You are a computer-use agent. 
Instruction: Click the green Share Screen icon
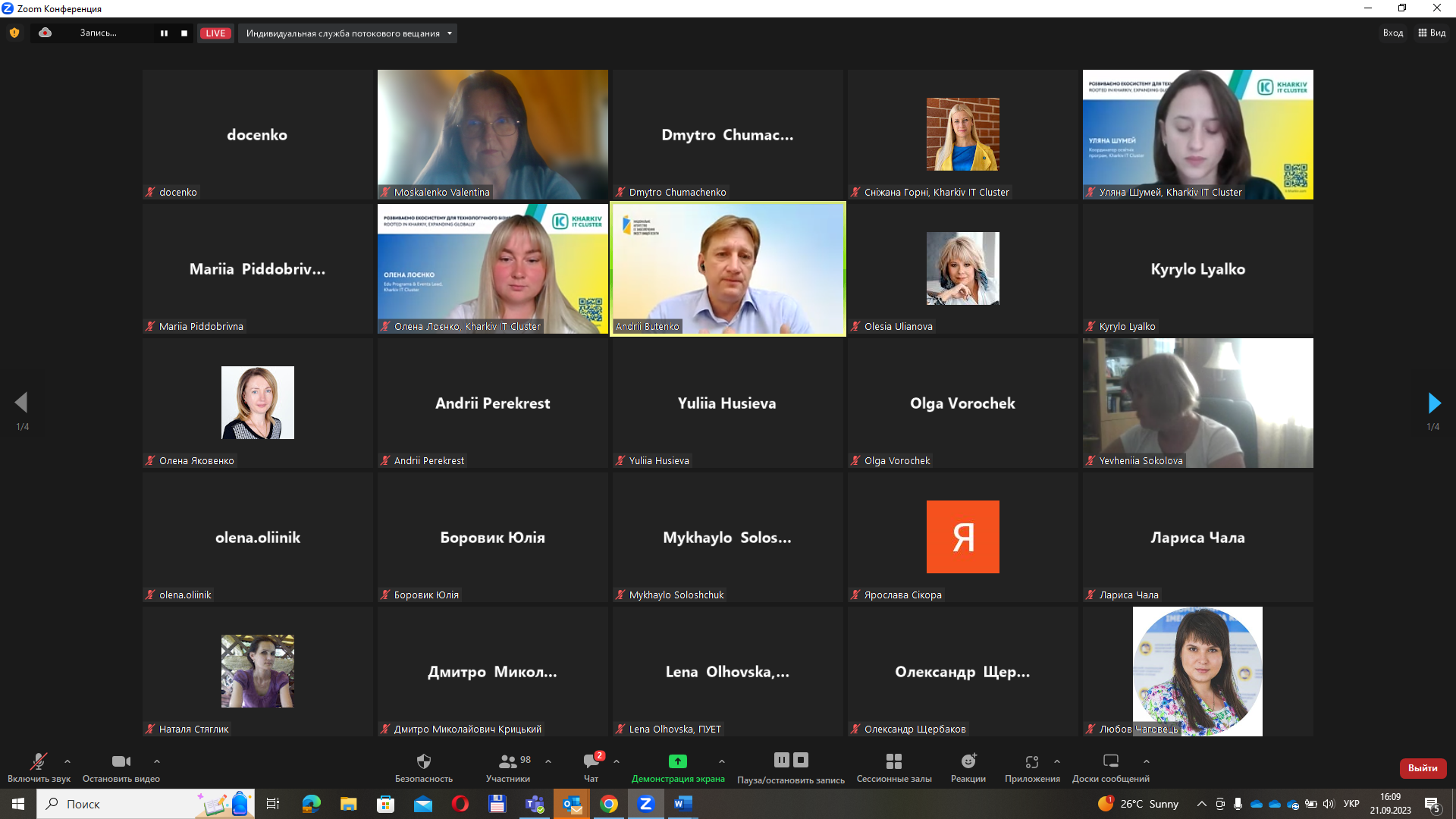[677, 761]
